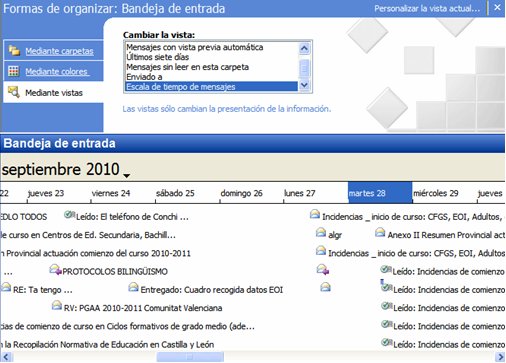
Task: Click the views icon beside Mediante vistas
Action: tap(14, 92)
